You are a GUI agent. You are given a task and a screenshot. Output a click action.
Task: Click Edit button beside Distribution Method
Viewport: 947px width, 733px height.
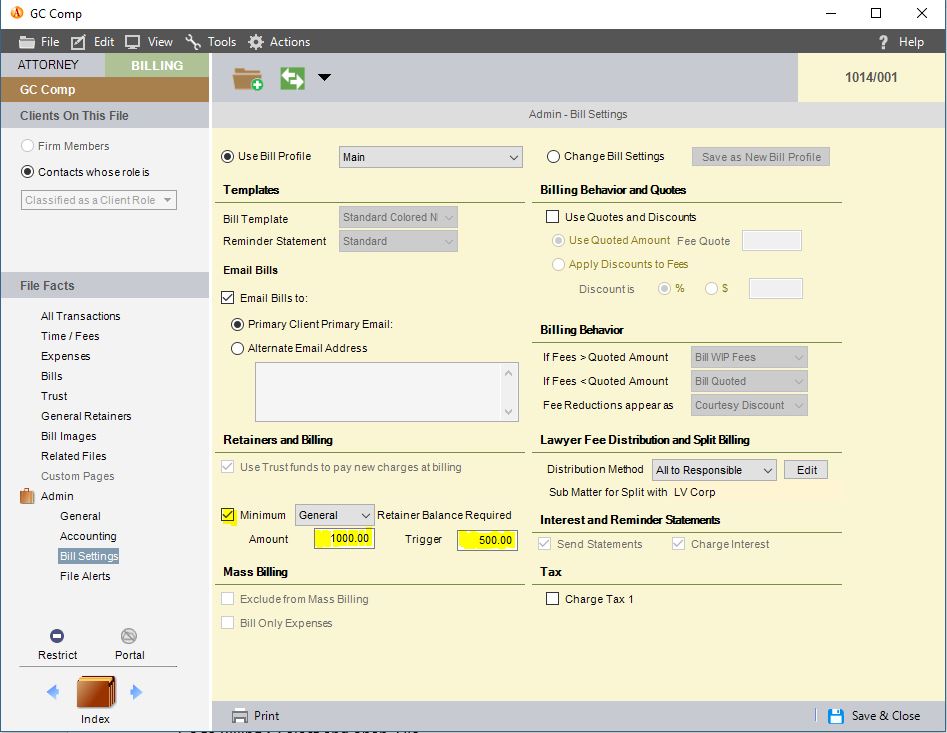(806, 470)
